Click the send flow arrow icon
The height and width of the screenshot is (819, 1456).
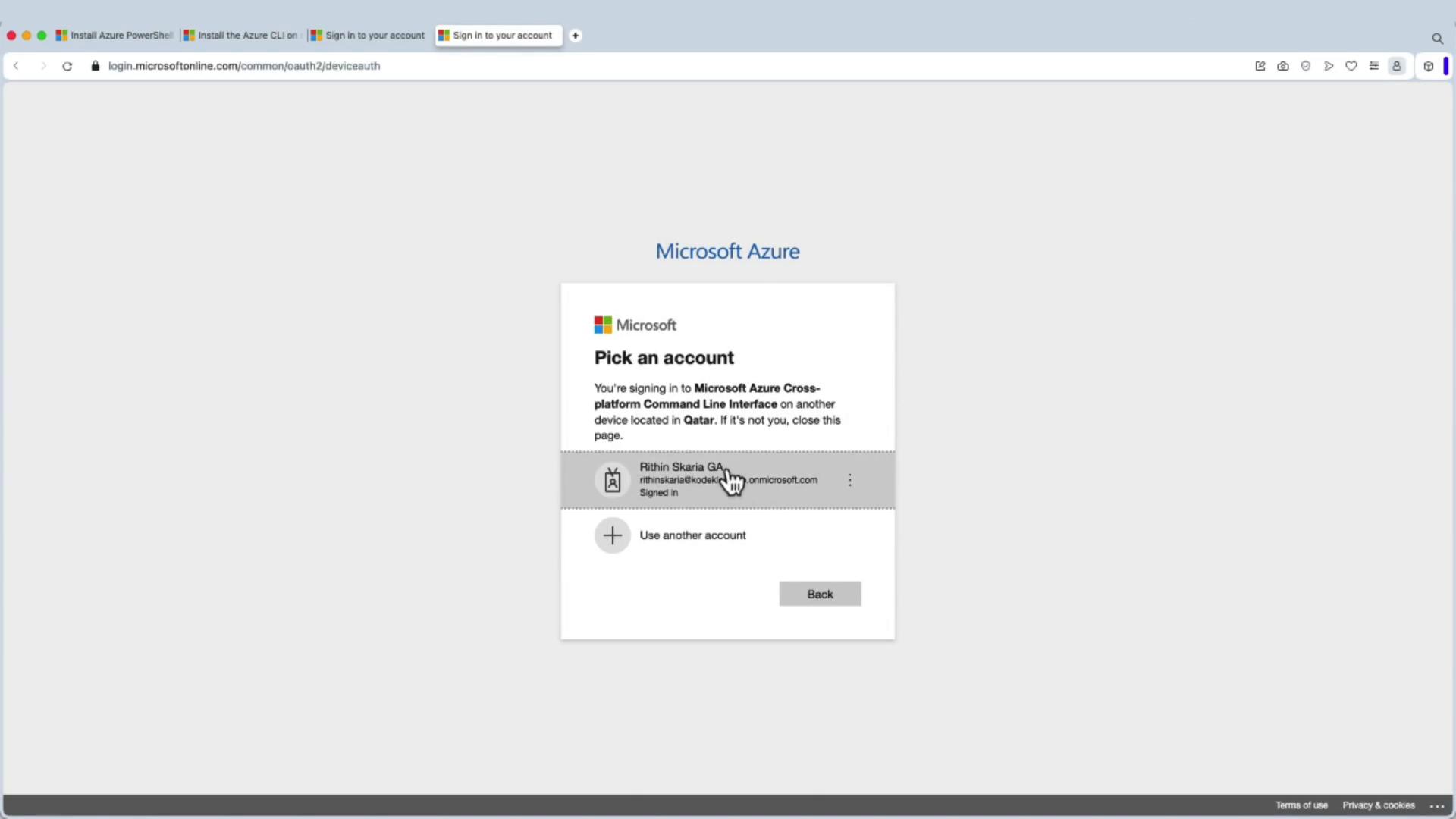tap(1328, 66)
